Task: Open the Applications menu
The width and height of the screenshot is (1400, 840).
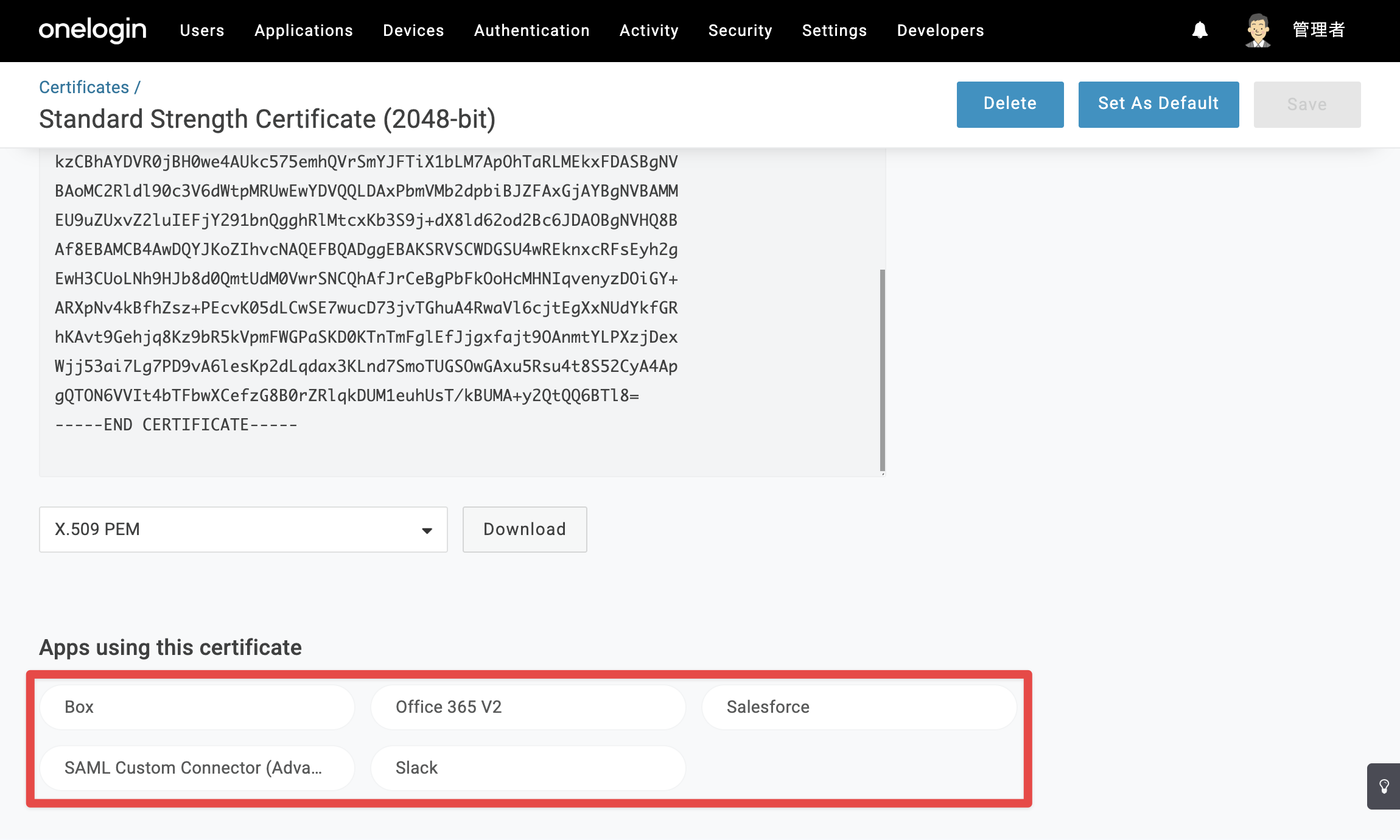Action: (x=304, y=30)
